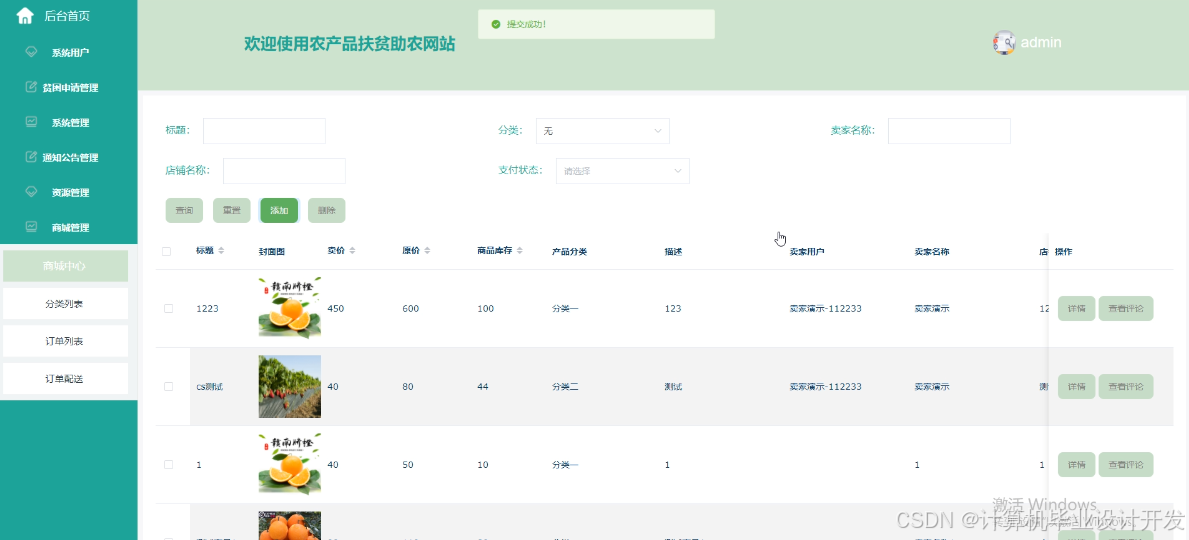Image resolution: width=1189 pixels, height=540 pixels.
Task: Click the 分类二 category cell
Action: (x=565, y=387)
